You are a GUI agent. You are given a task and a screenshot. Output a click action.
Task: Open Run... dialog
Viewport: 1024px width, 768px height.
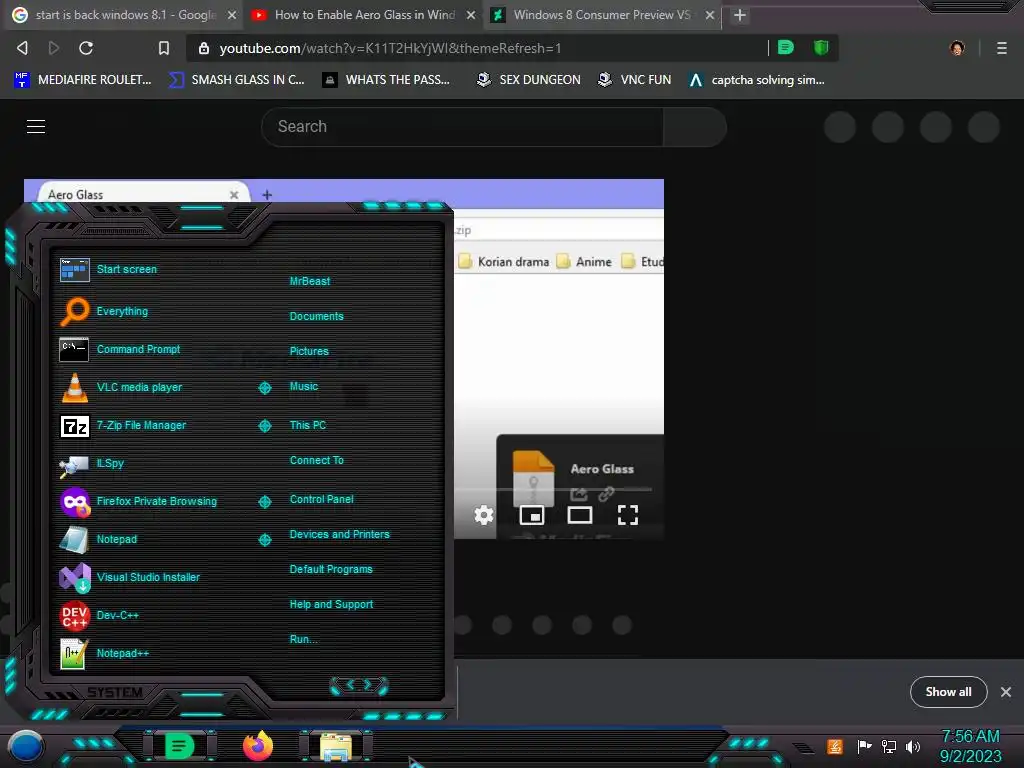pos(303,639)
